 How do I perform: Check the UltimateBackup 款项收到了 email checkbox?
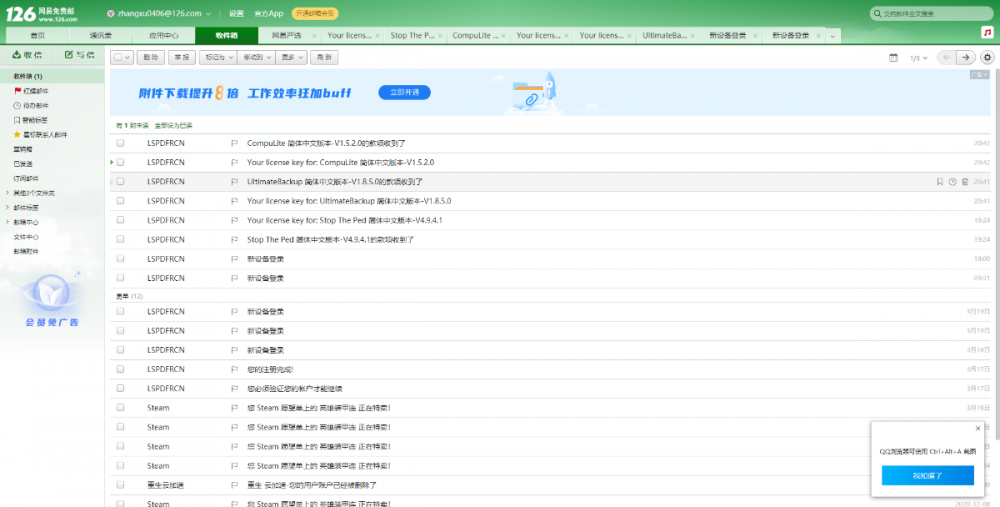point(120,181)
